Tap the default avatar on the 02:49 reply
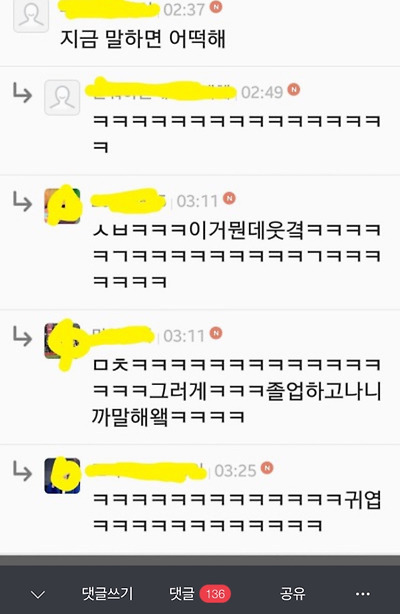The image size is (400, 614). [62, 98]
